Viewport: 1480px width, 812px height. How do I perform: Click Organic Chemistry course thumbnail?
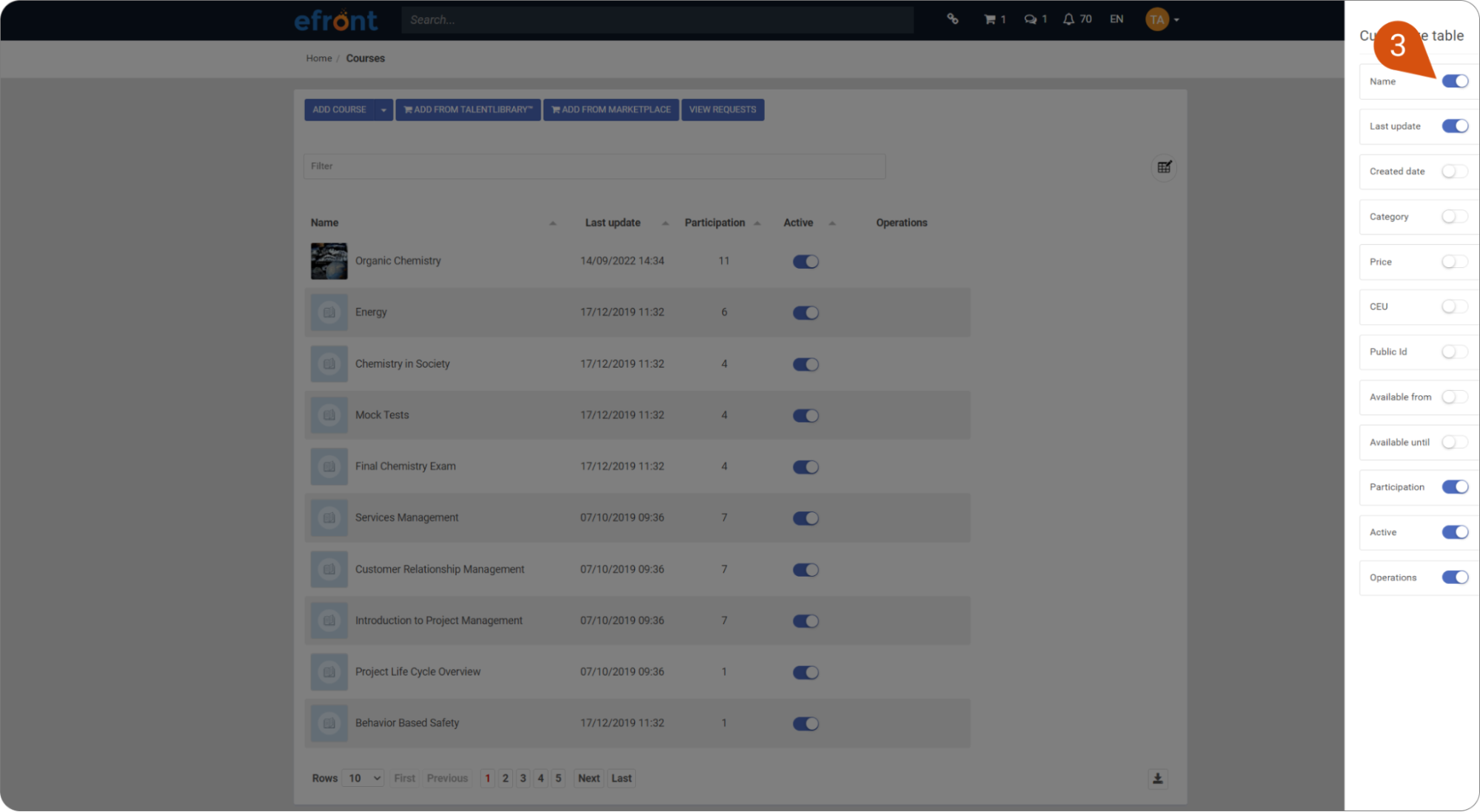tap(329, 261)
